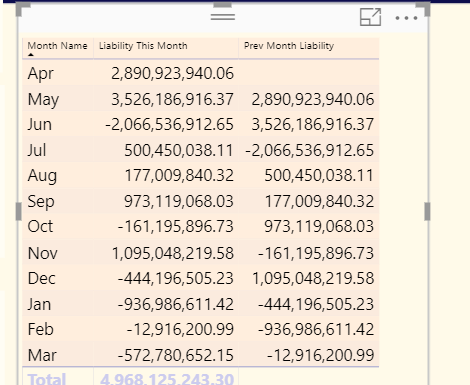Viewport: 470px width, 385px height.
Task: Click Apr's Liability This Month value 2,890,923,940.06
Action: [x=172, y=74]
